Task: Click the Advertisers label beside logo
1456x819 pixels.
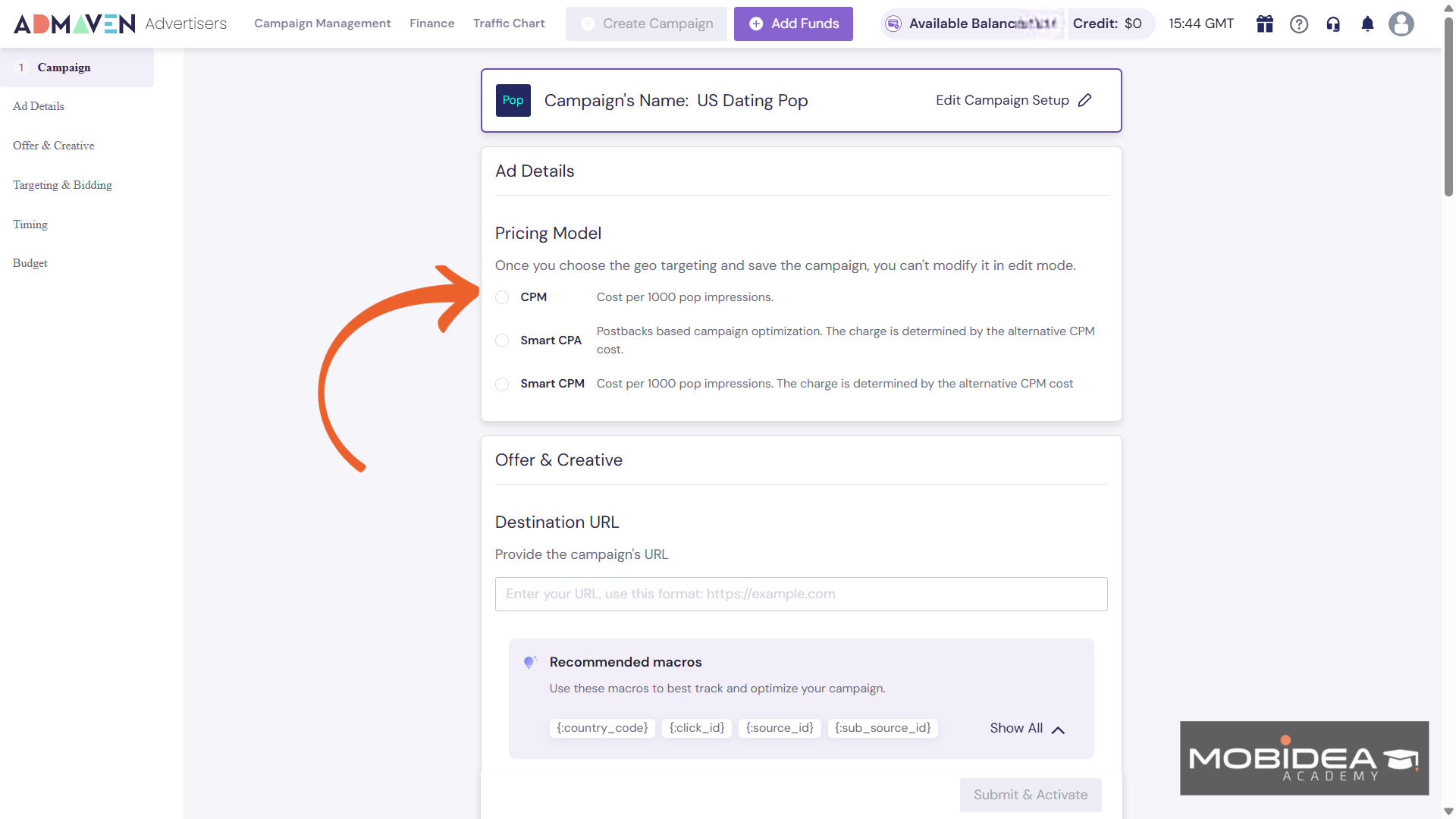Action: point(186,24)
